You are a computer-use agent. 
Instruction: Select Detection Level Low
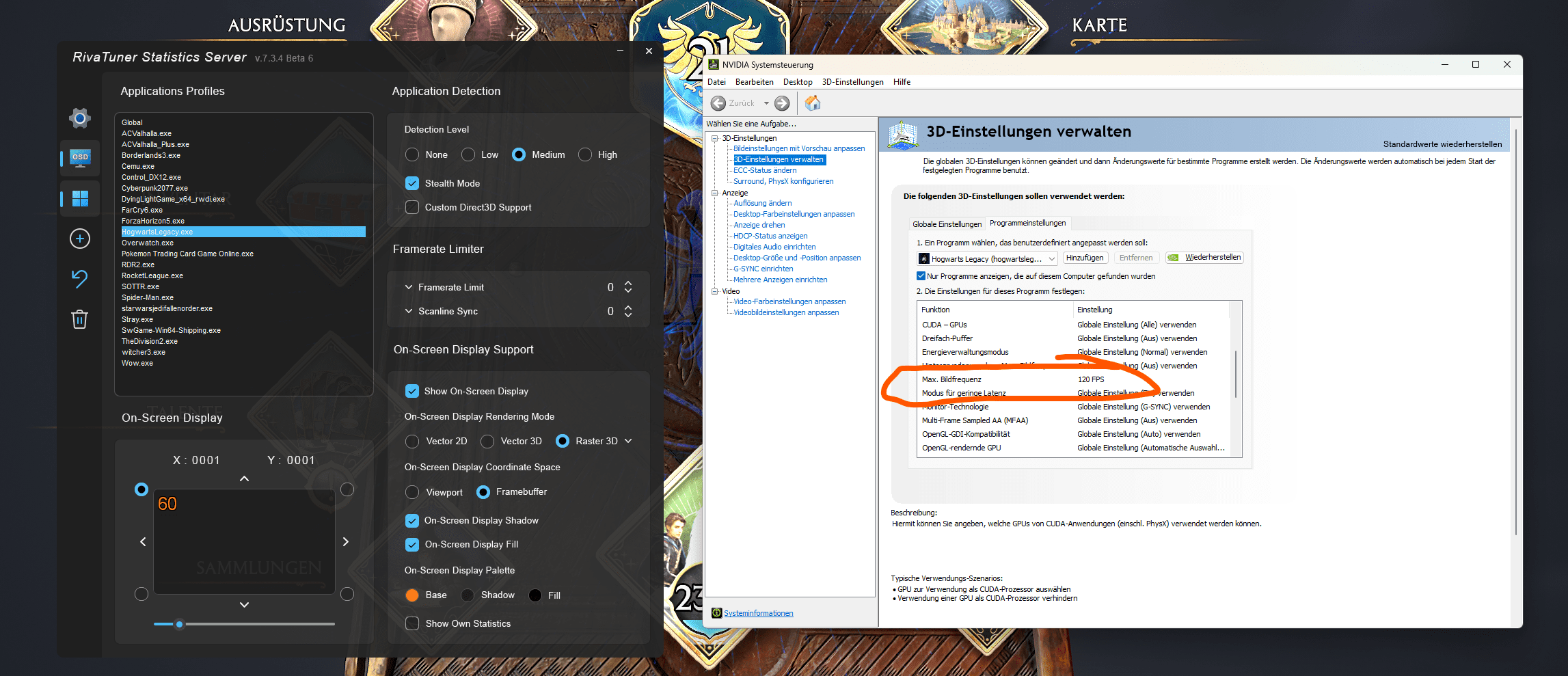468,154
